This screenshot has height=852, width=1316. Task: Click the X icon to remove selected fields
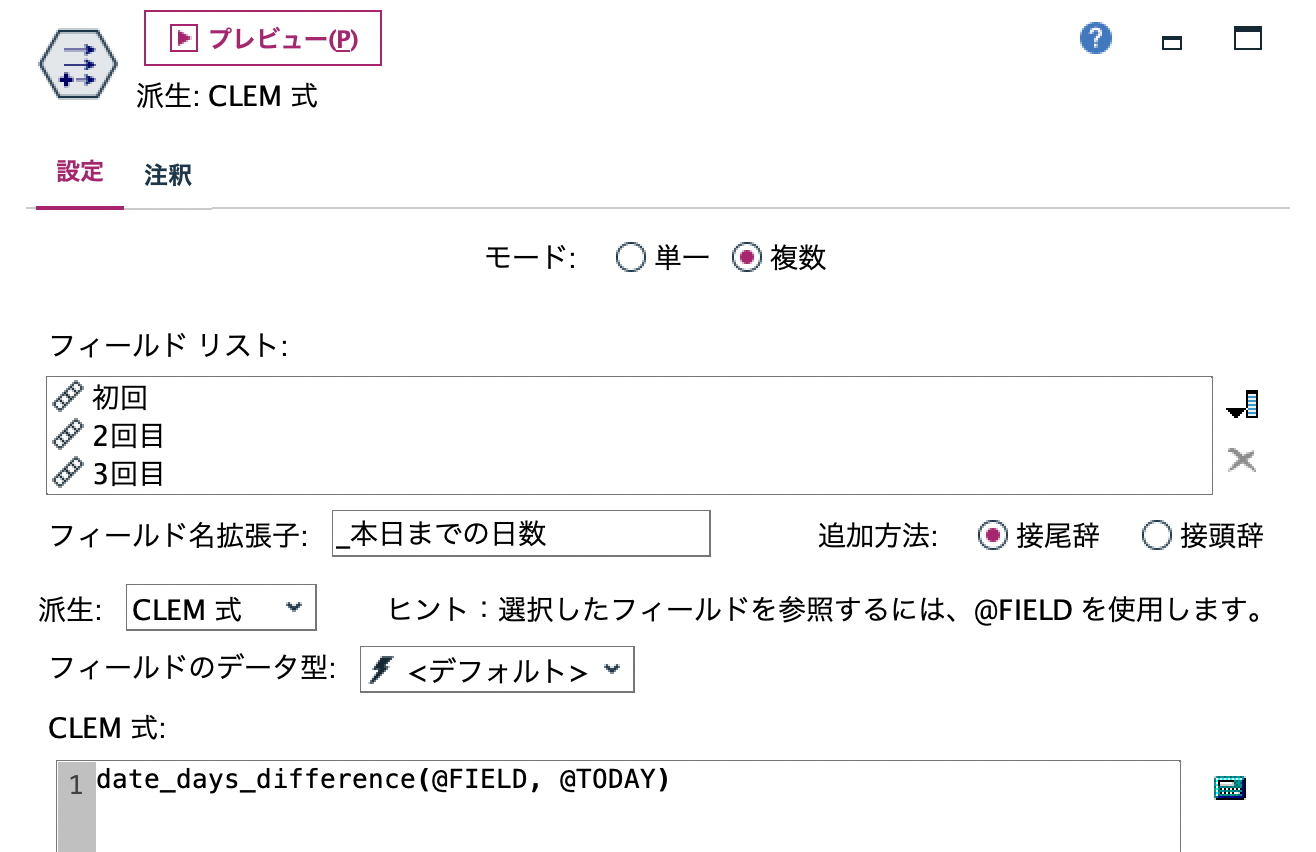point(1241,461)
